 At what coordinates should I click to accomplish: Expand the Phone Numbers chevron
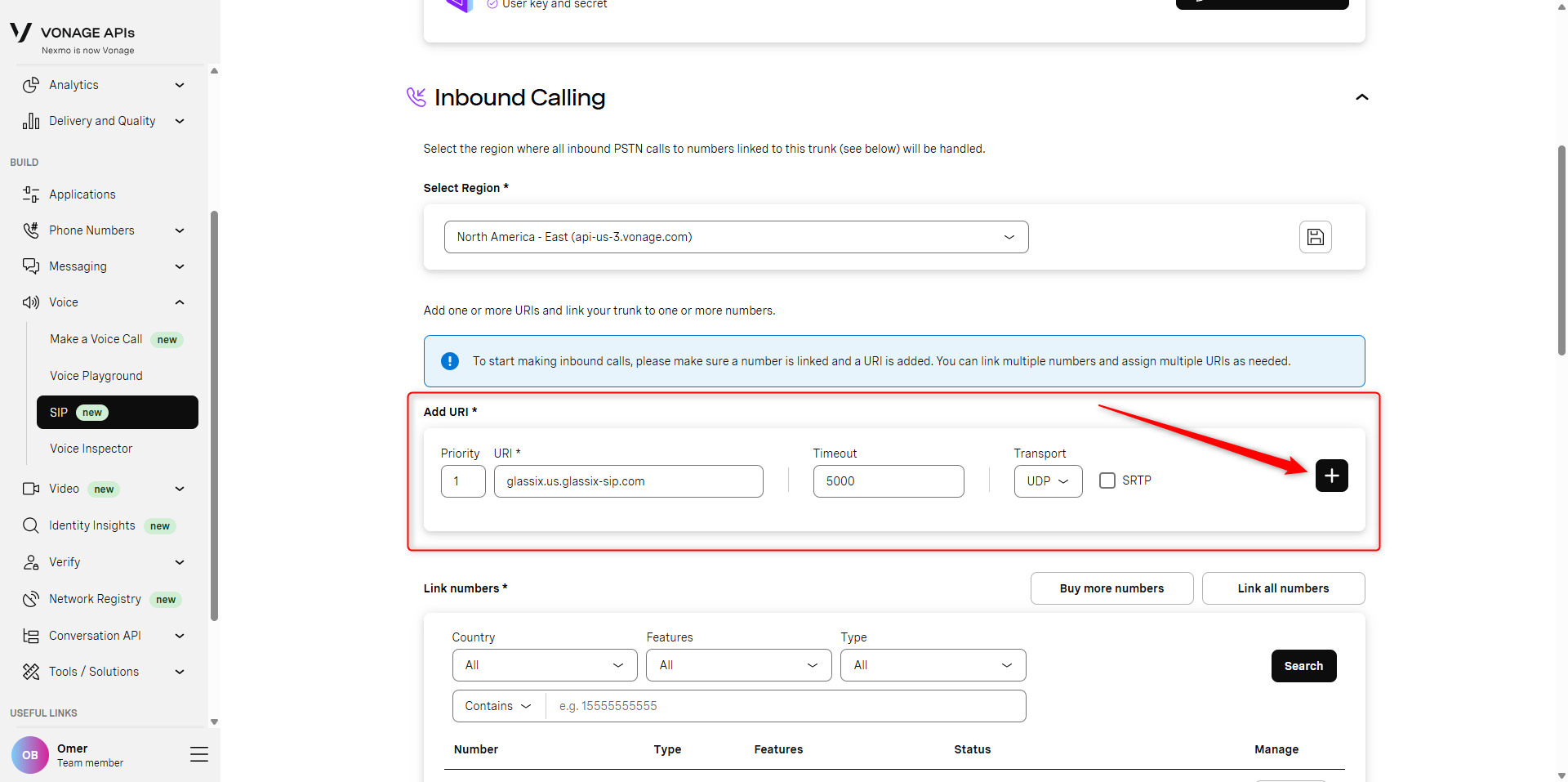click(x=180, y=230)
